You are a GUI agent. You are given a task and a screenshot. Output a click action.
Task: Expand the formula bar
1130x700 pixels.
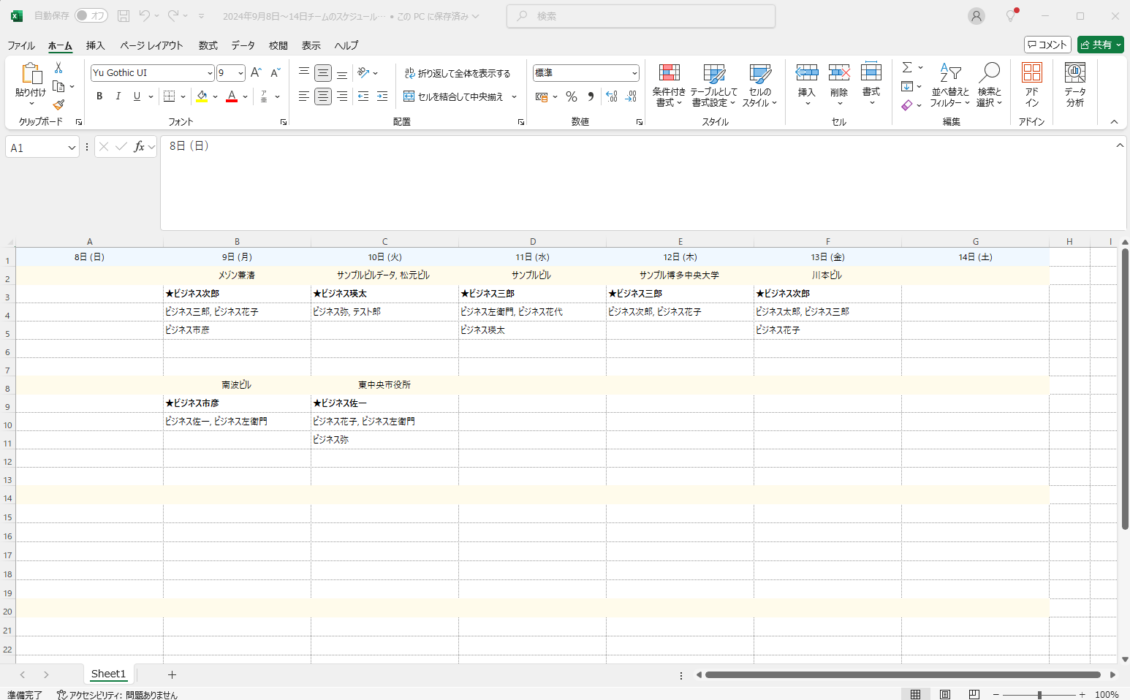pyautogui.click(x=1120, y=146)
